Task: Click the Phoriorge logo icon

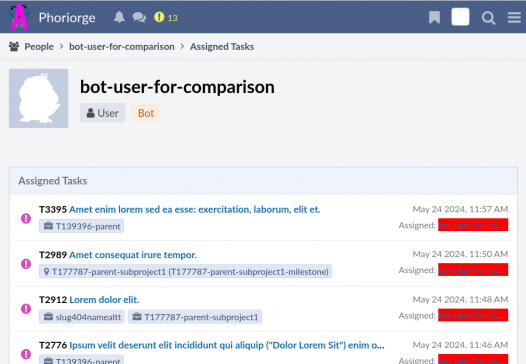Action: pos(19,17)
